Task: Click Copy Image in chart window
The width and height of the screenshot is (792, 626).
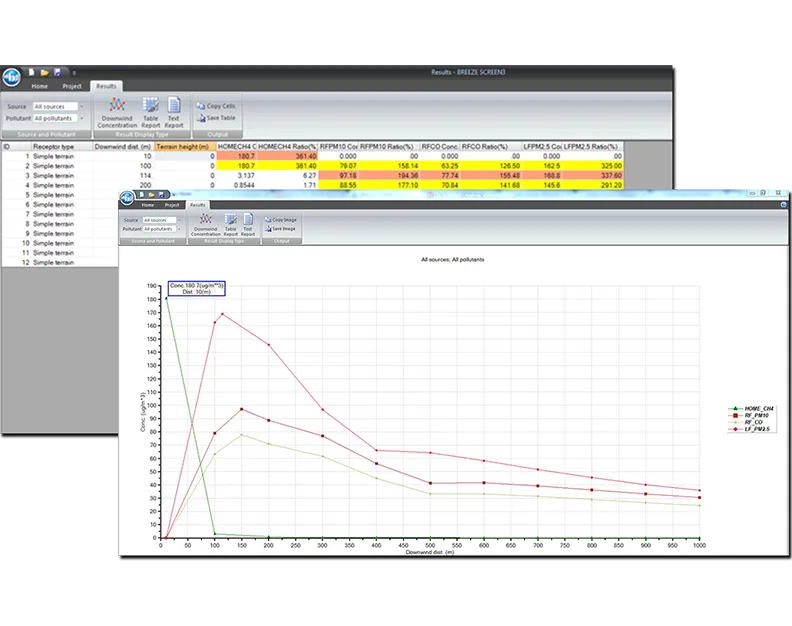Action: [282, 219]
